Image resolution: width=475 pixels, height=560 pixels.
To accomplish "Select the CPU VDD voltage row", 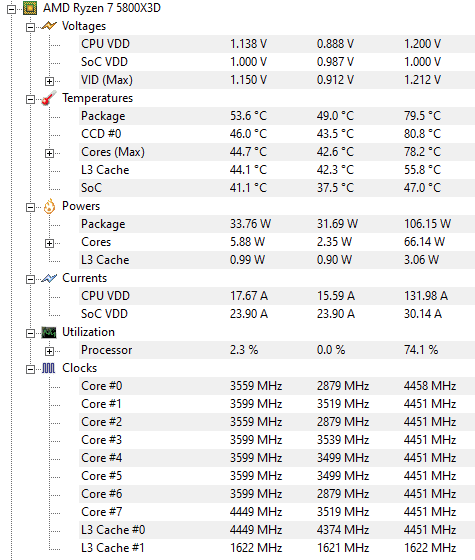I will pos(277,44).
